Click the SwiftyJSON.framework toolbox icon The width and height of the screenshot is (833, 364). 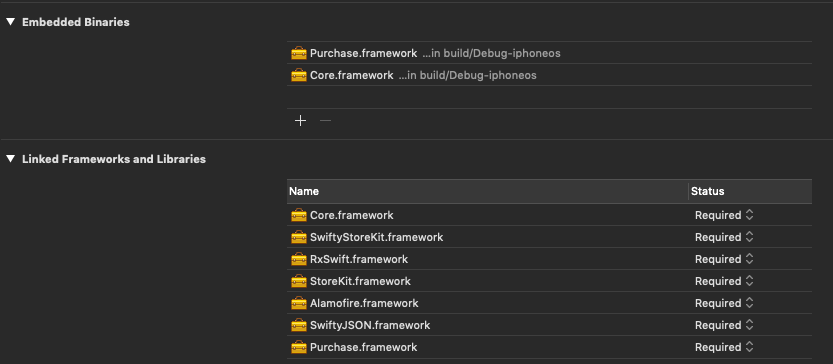coord(299,325)
